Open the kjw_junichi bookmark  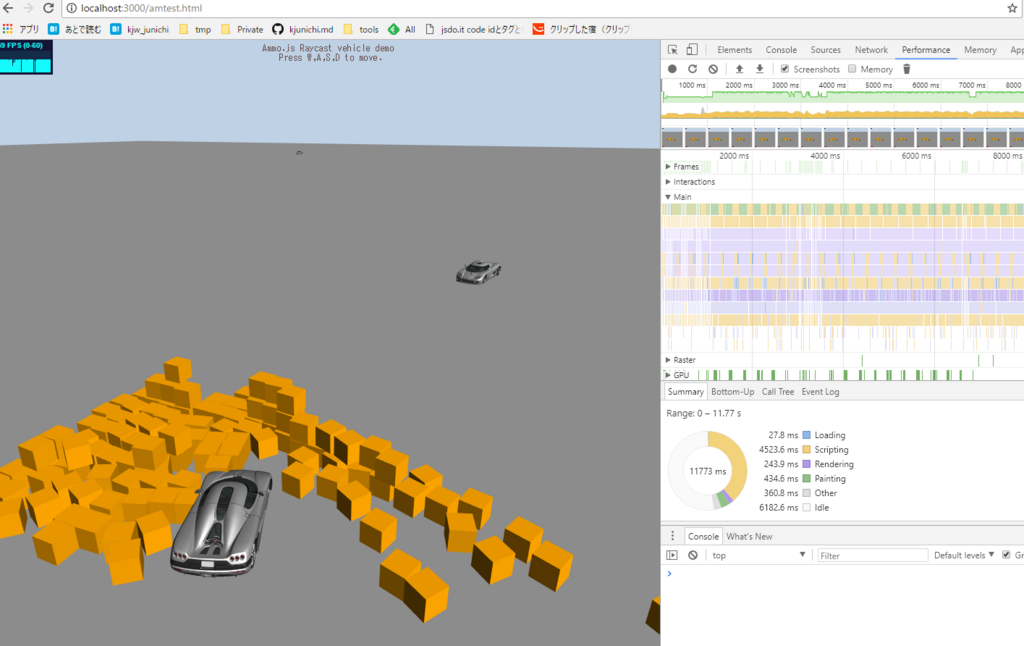(140, 29)
